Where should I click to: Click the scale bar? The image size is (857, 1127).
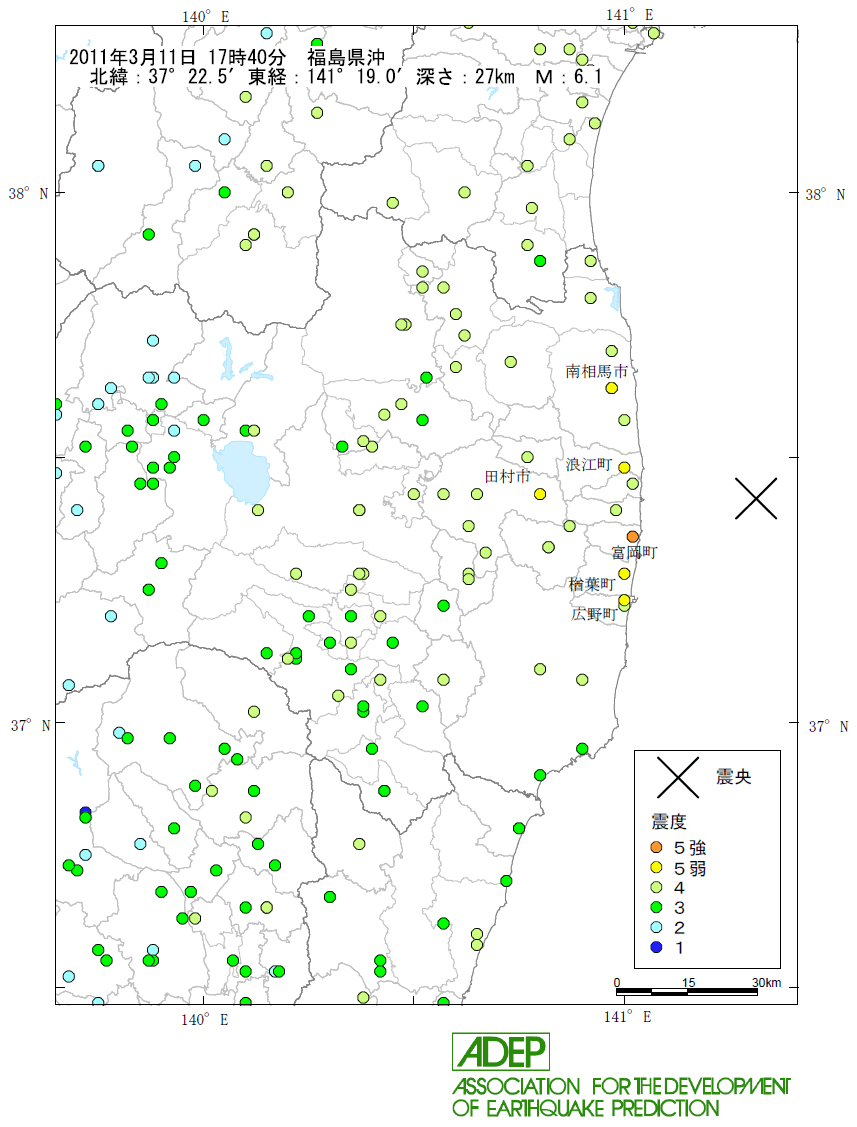tap(687, 992)
